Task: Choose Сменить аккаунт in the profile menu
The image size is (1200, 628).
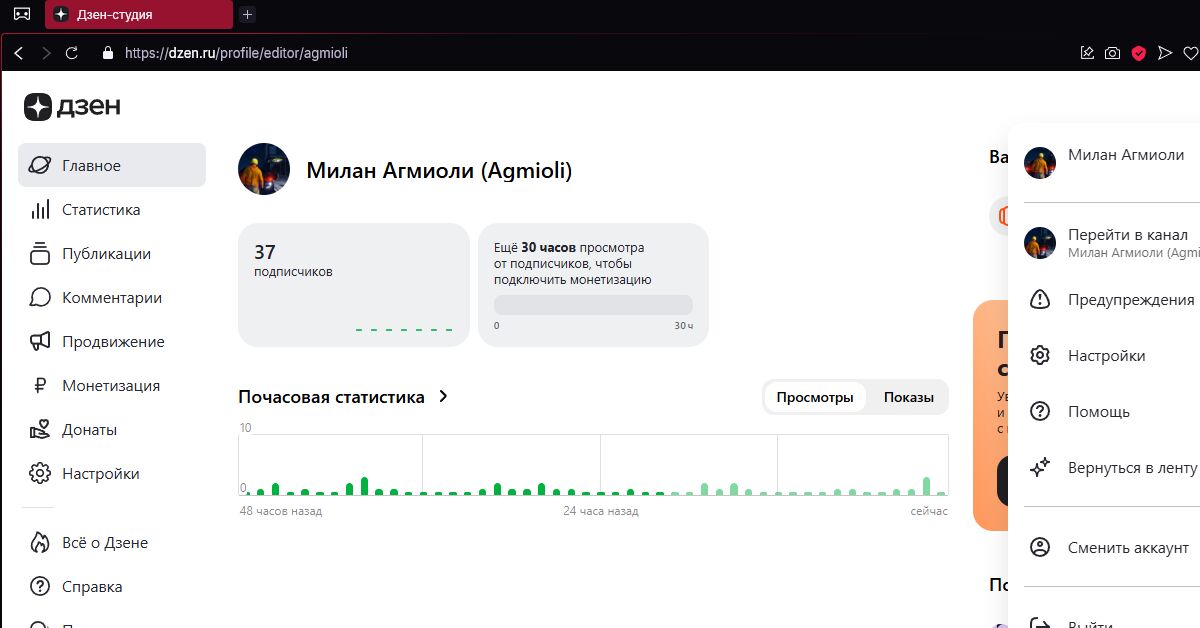Action: [x=1127, y=548]
